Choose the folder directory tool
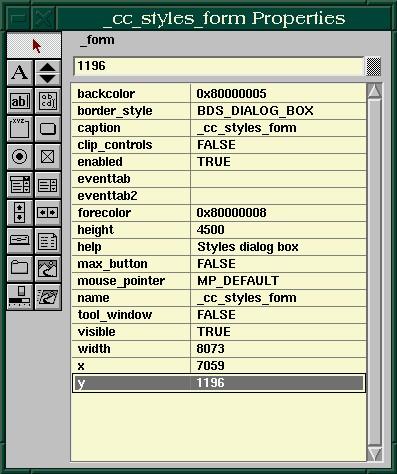Image resolution: width=397 pixels, height=474 pixels. coord(20,268)
